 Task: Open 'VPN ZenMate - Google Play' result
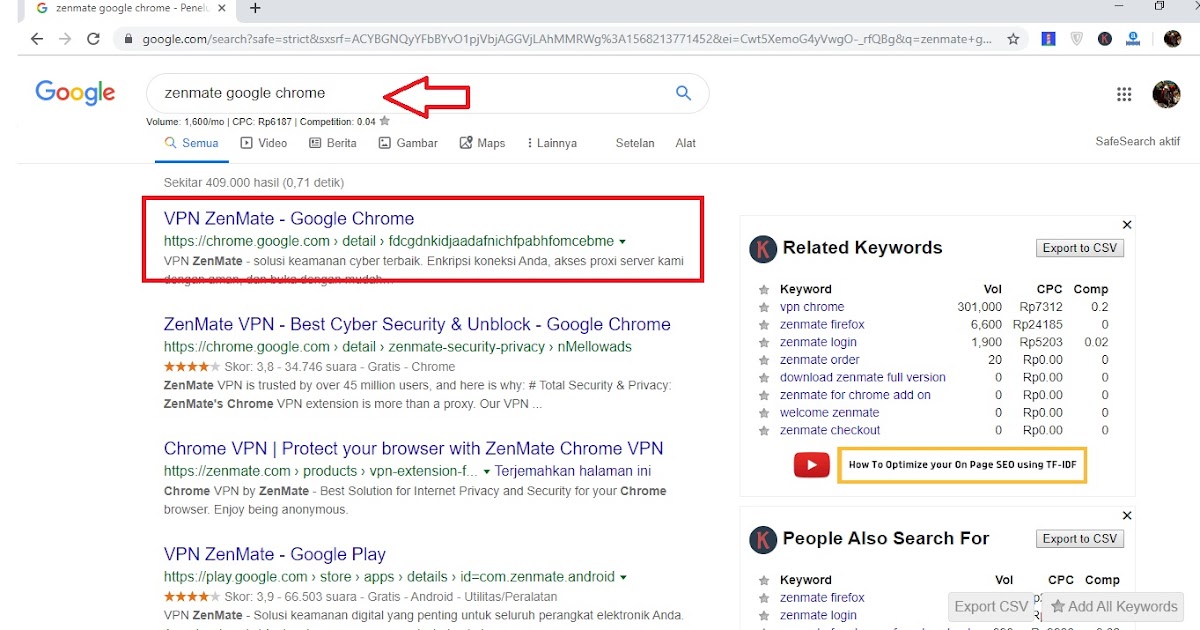275,555
